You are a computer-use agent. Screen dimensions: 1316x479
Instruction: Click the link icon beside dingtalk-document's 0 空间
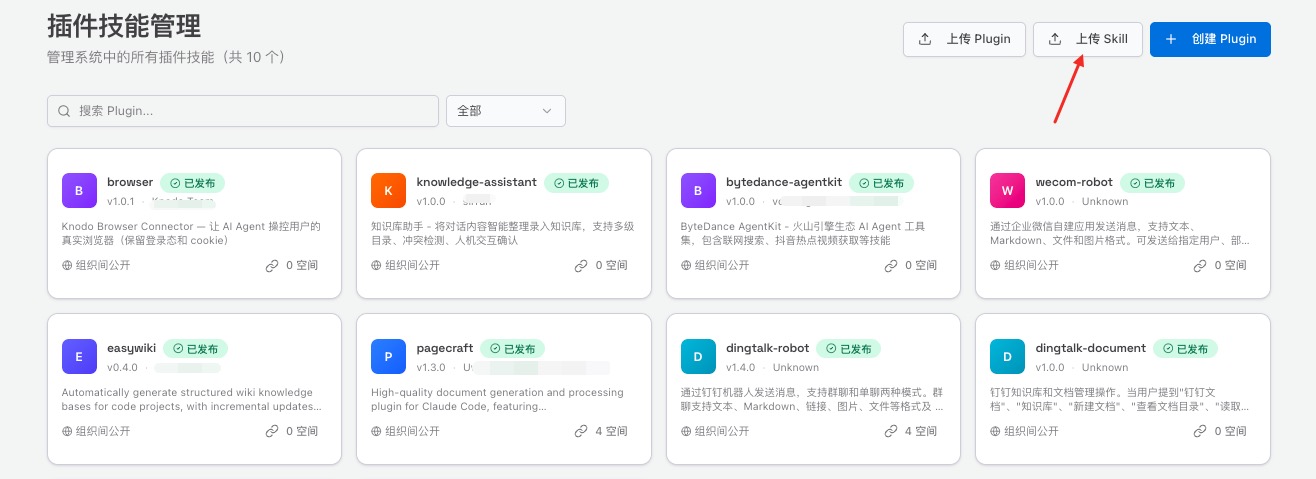[1200, 431]
